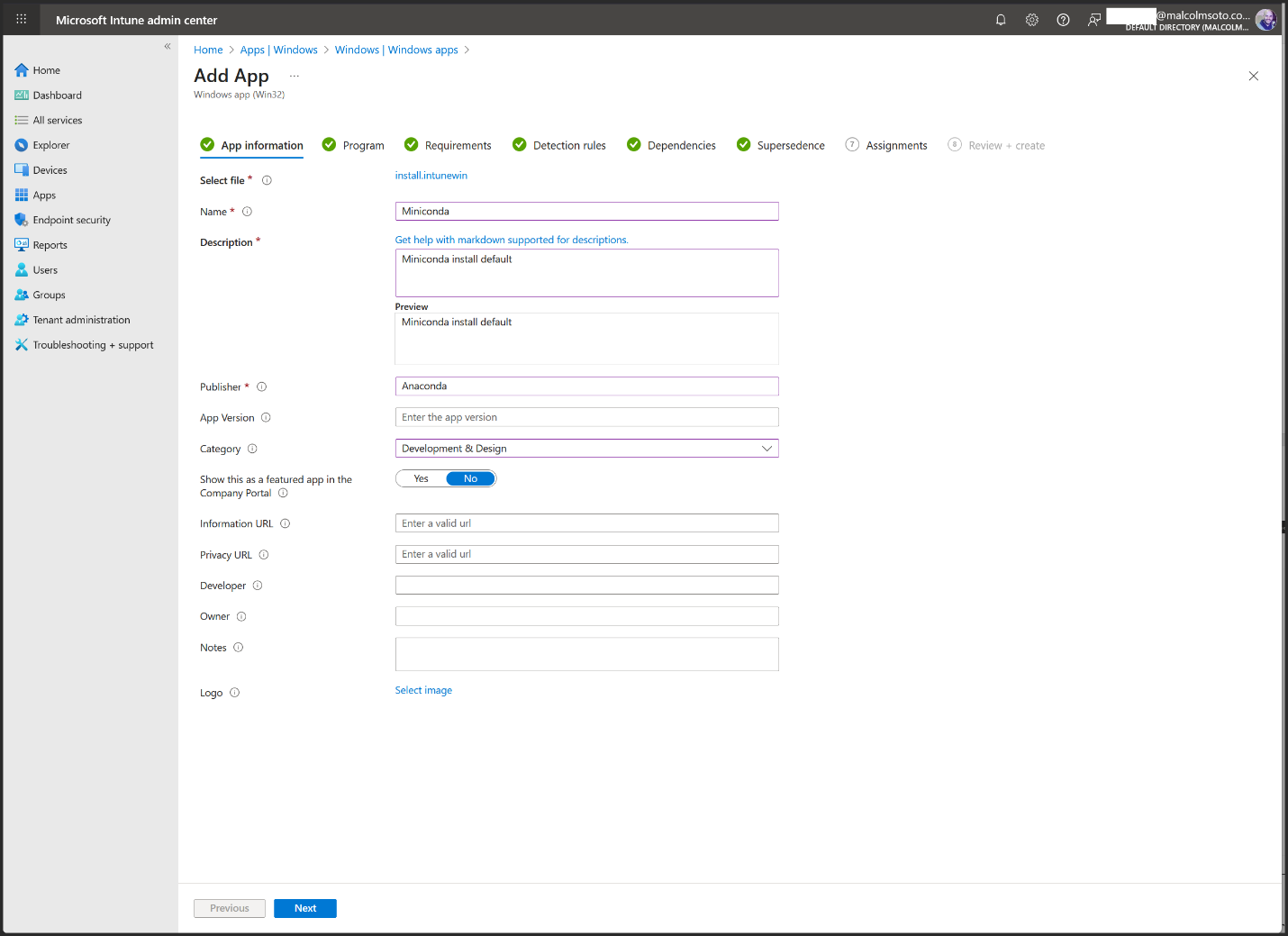Collapse the left navigation sidebar
The width and height of the screenshot is (1288, 936).
(167, 46)
